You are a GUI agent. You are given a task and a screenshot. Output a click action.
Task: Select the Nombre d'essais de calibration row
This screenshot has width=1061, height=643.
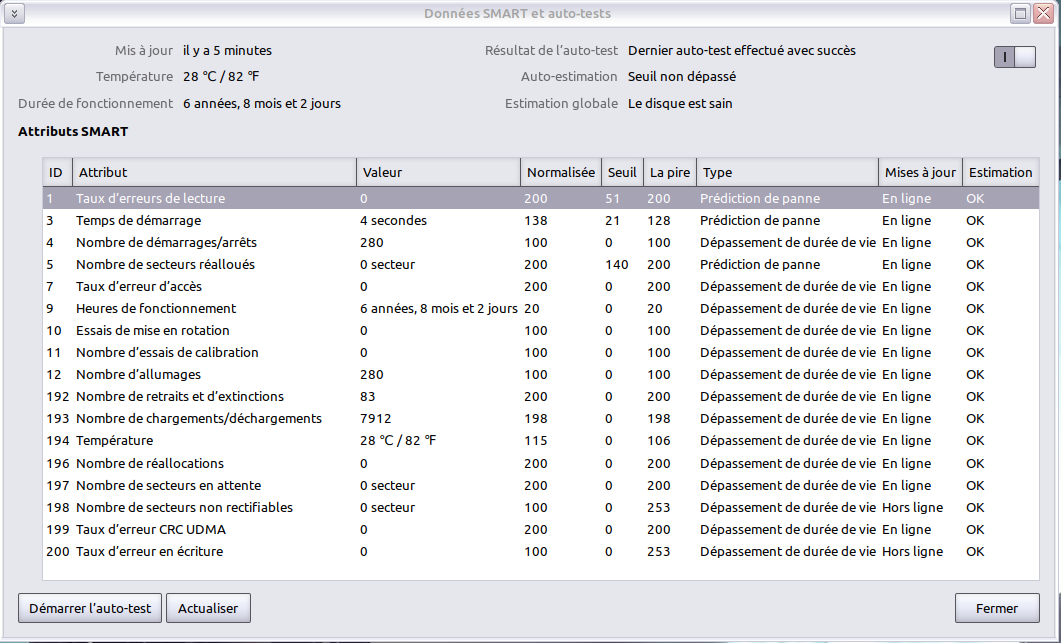click(541, 353)
